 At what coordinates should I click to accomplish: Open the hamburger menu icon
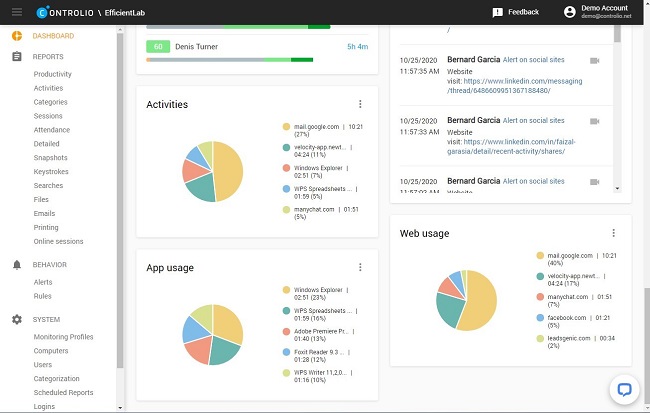pyautogui.click(x=17, y=12)
